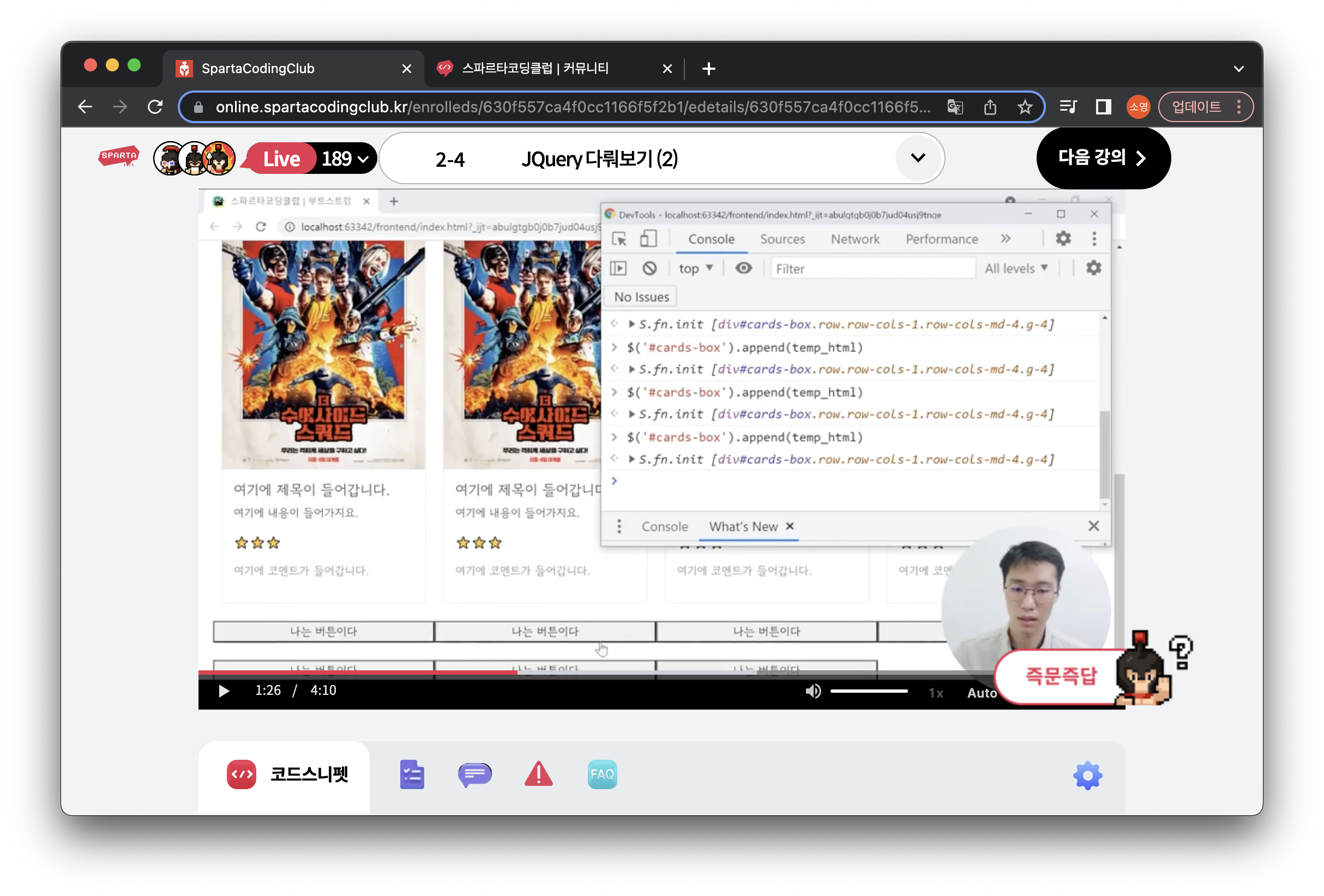Reload the page with the refresh icon
The height and width of the screenshot is (896, 1324).
point(155,106)
